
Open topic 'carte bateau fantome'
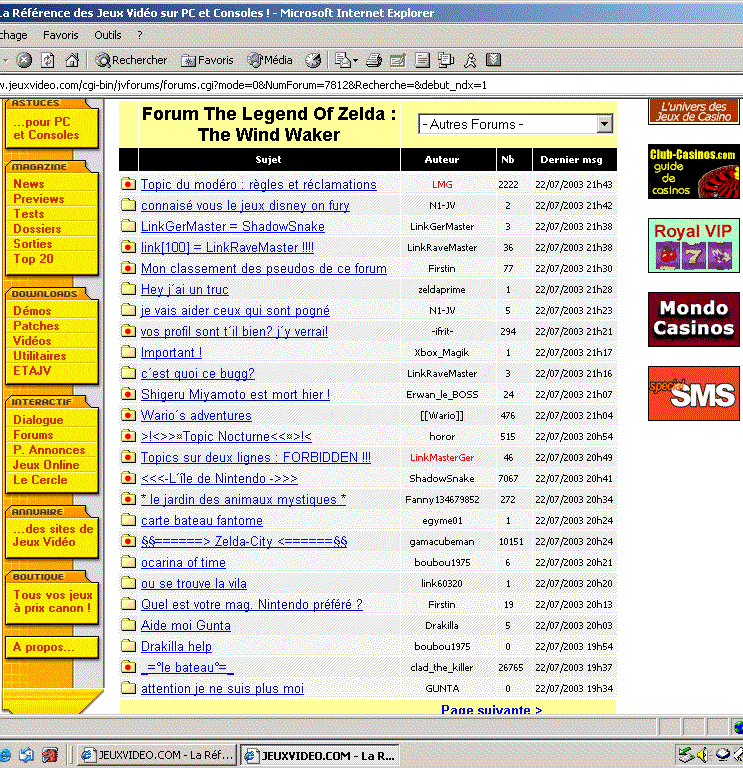(x=202, y=521)
